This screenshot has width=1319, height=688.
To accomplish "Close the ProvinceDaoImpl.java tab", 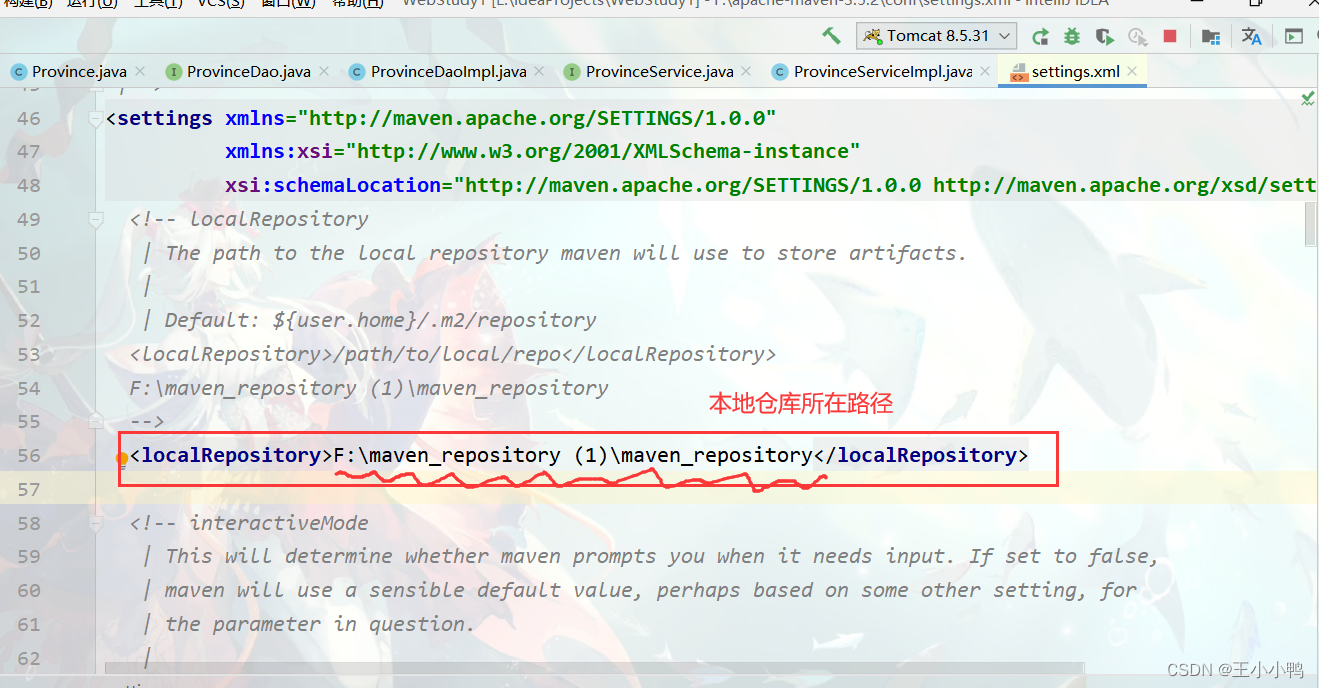I will pos(540,72).
